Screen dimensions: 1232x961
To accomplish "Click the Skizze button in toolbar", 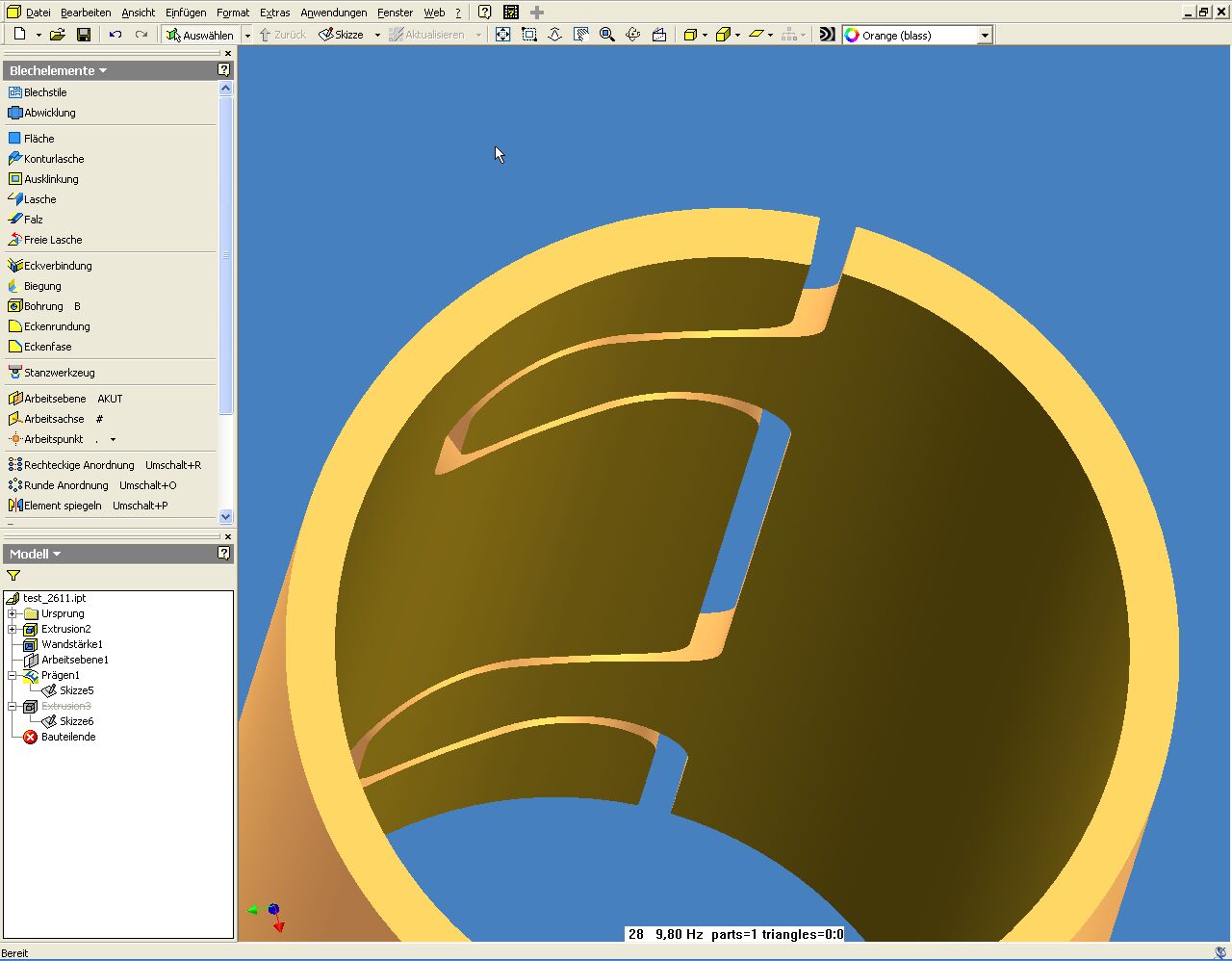I will [x=342, y=35].
